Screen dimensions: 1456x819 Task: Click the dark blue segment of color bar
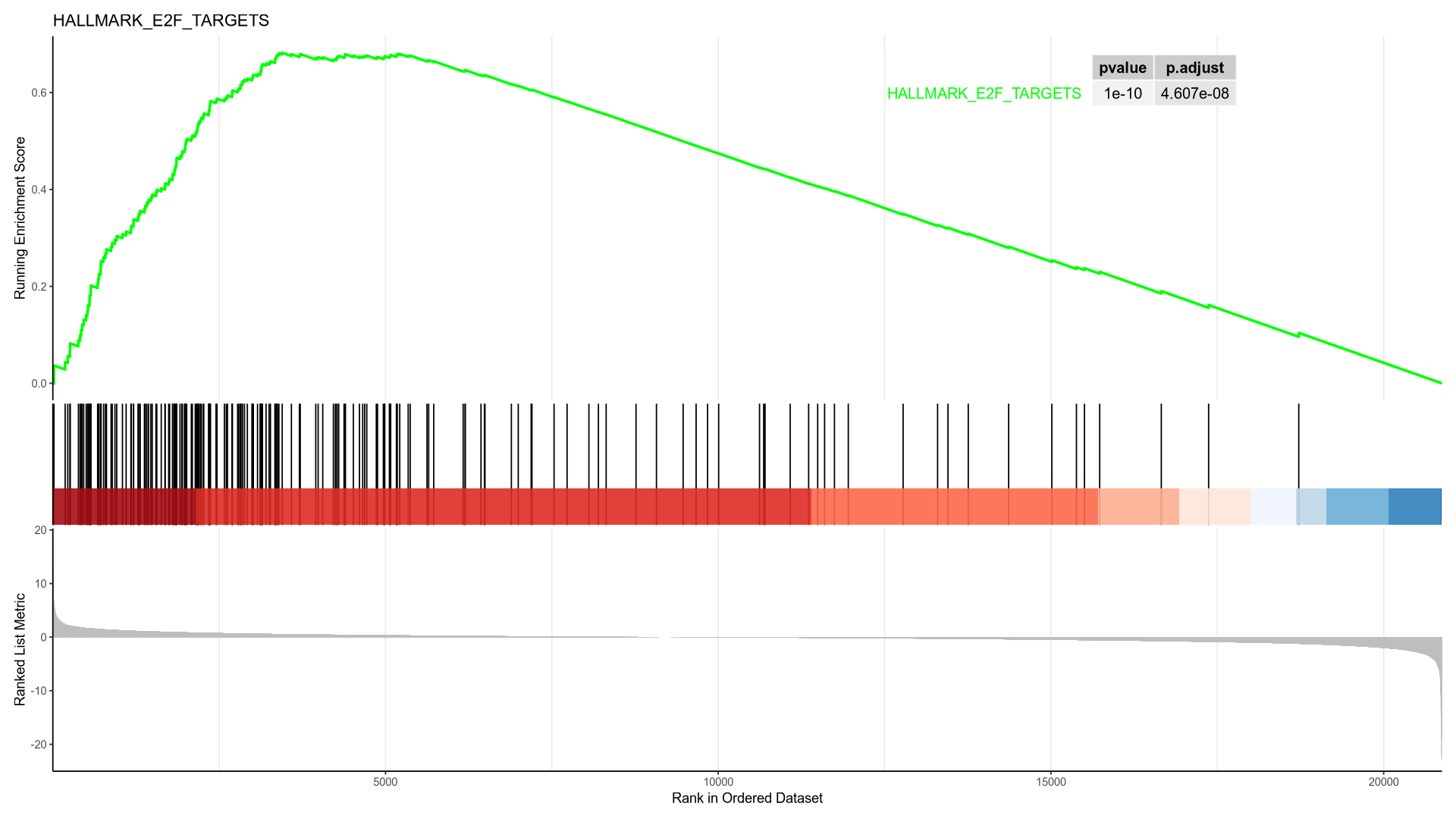[x=1414, y=506]
